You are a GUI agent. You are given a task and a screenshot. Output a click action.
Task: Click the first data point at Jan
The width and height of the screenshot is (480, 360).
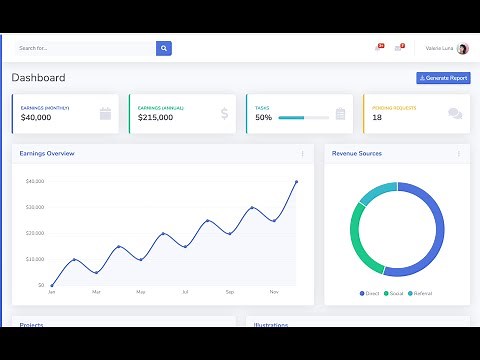pyautogui.click(x=52, y=285)
